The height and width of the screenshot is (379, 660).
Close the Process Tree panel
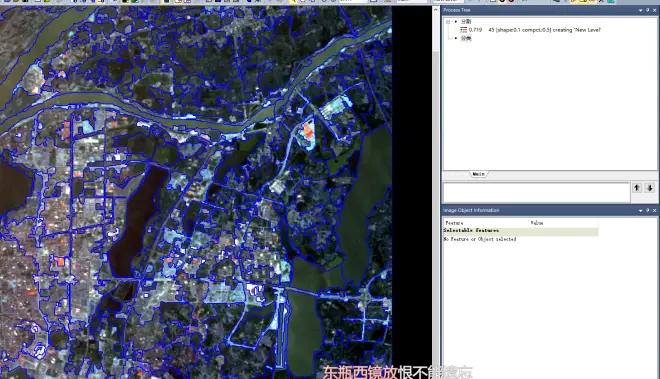tap(655, 10)
